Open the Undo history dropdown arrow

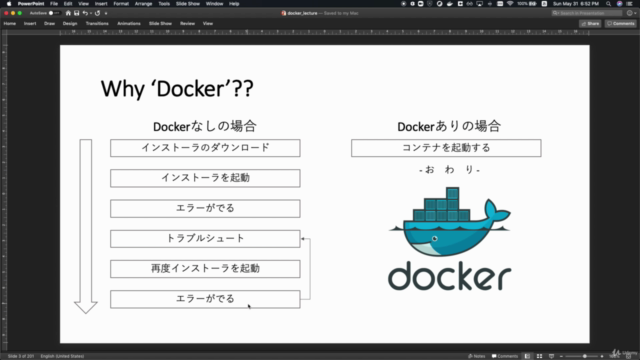[x=91, y=13]
